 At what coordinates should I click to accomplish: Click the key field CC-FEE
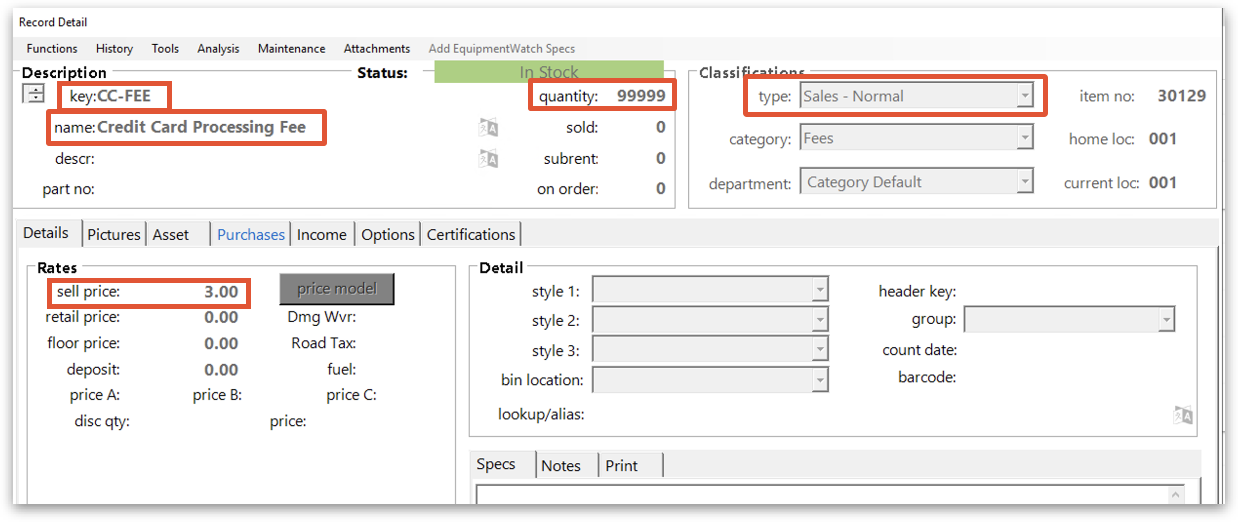[124, 96]
